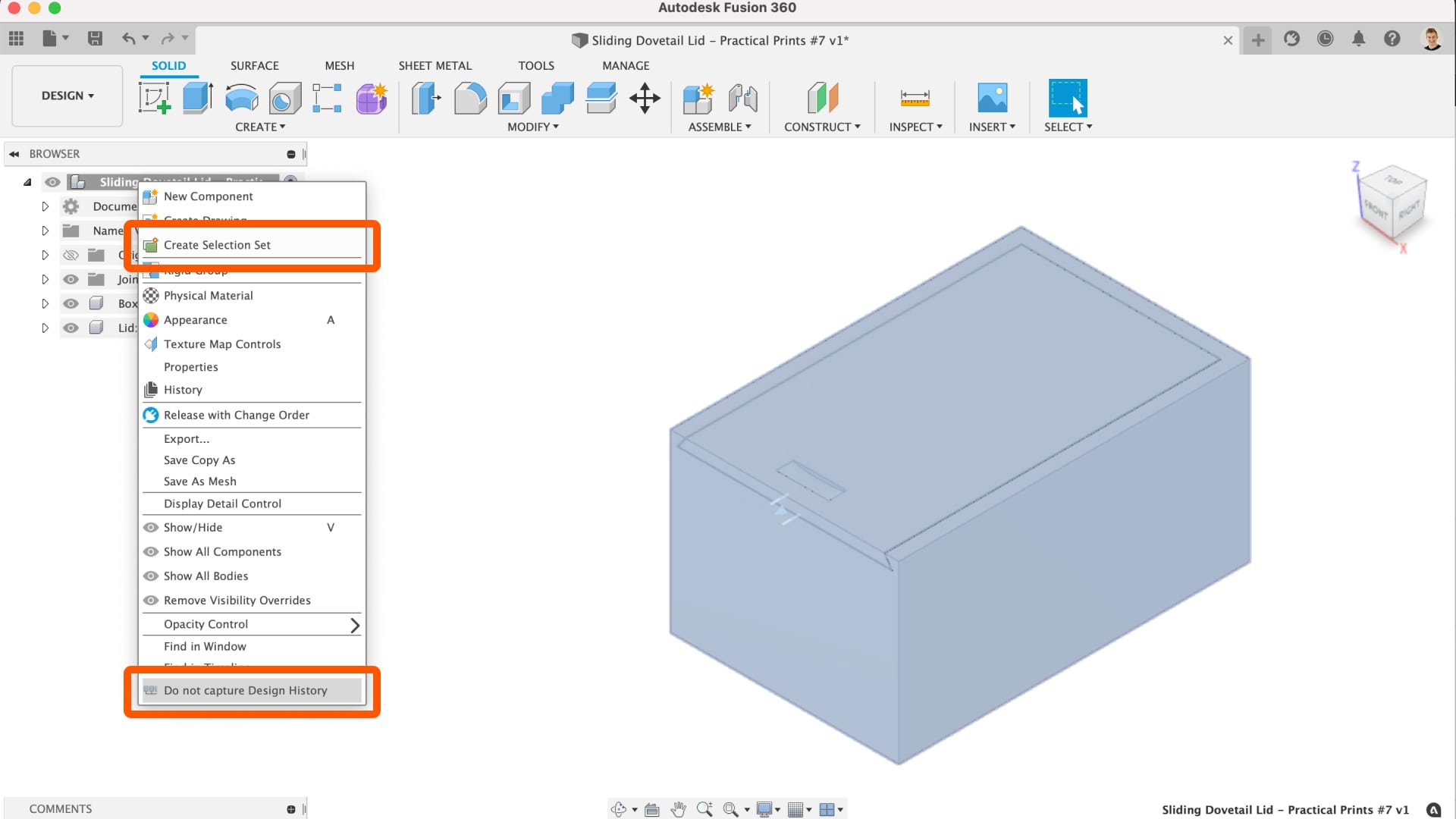Screen dimensions: 1456x819
Task: Select the Offset Face tool
Action: click(601, 99)
